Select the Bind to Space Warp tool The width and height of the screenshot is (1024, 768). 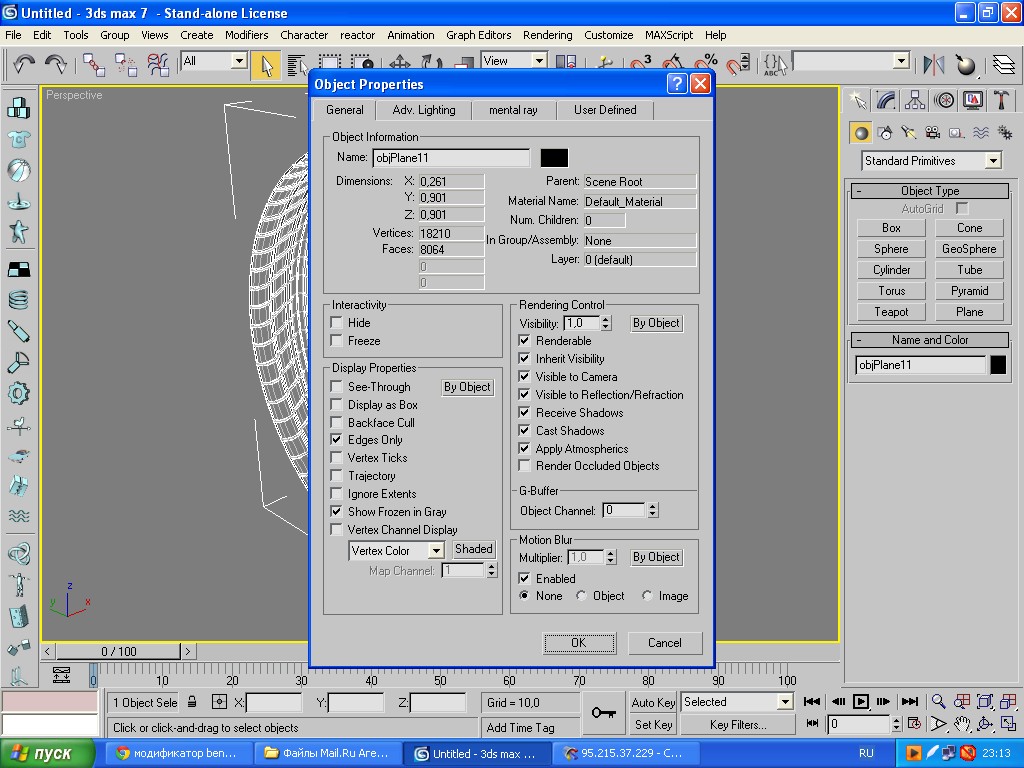click(x=157, y=65)
